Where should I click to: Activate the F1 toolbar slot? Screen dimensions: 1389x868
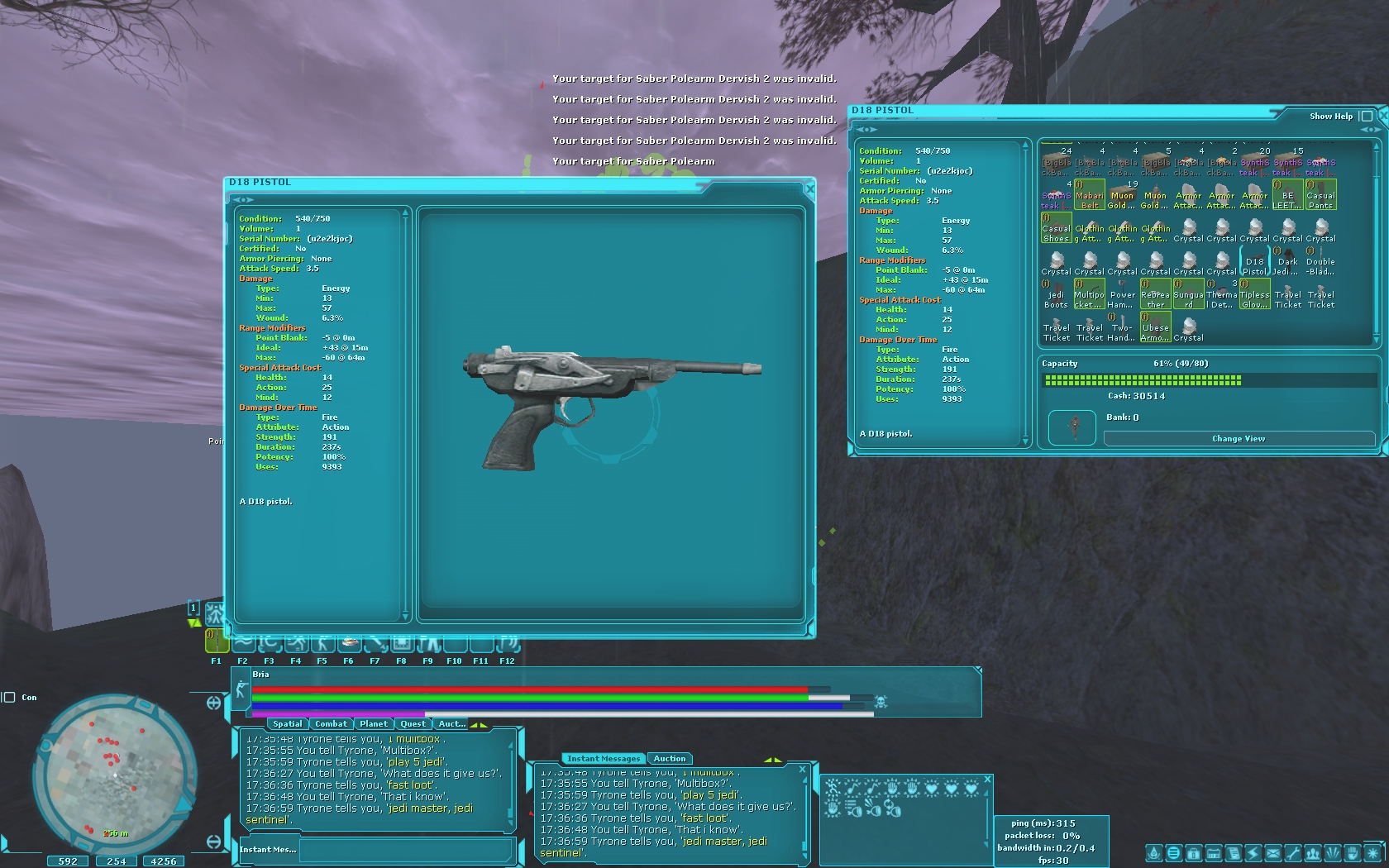(x=217, y=641)
